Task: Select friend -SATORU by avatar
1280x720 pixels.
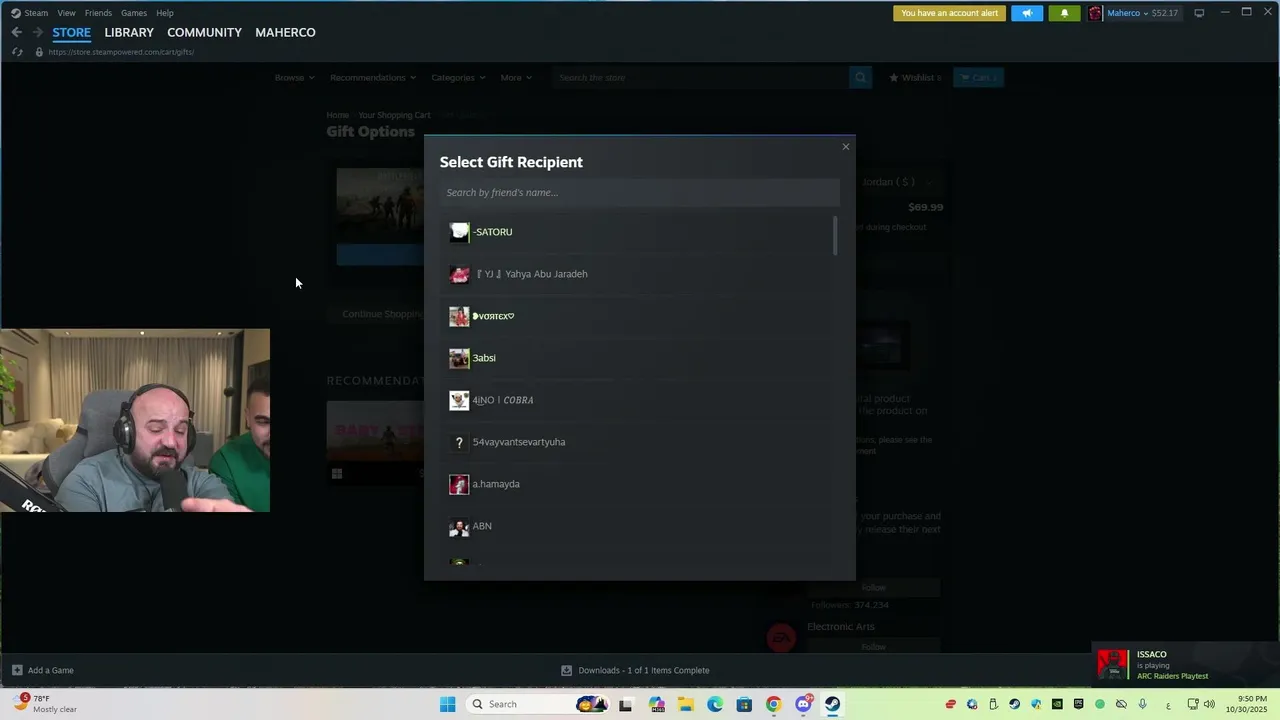Action: pos(459,232)
